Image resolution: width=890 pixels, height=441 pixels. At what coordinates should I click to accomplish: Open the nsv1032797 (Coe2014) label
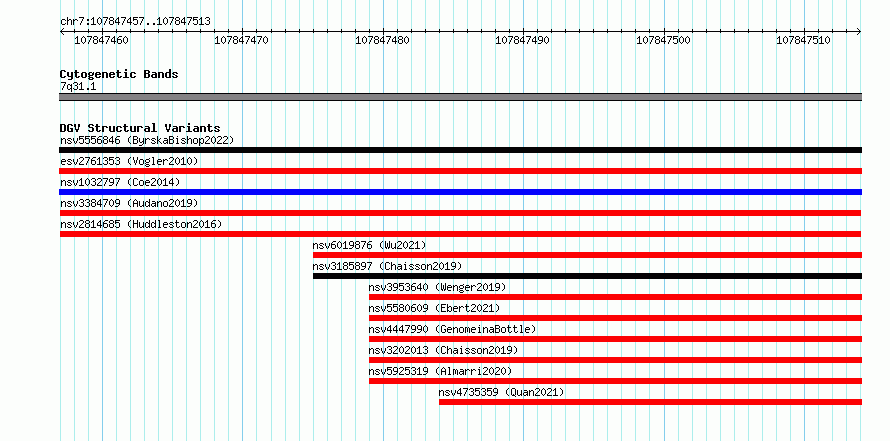pos(120,182)
